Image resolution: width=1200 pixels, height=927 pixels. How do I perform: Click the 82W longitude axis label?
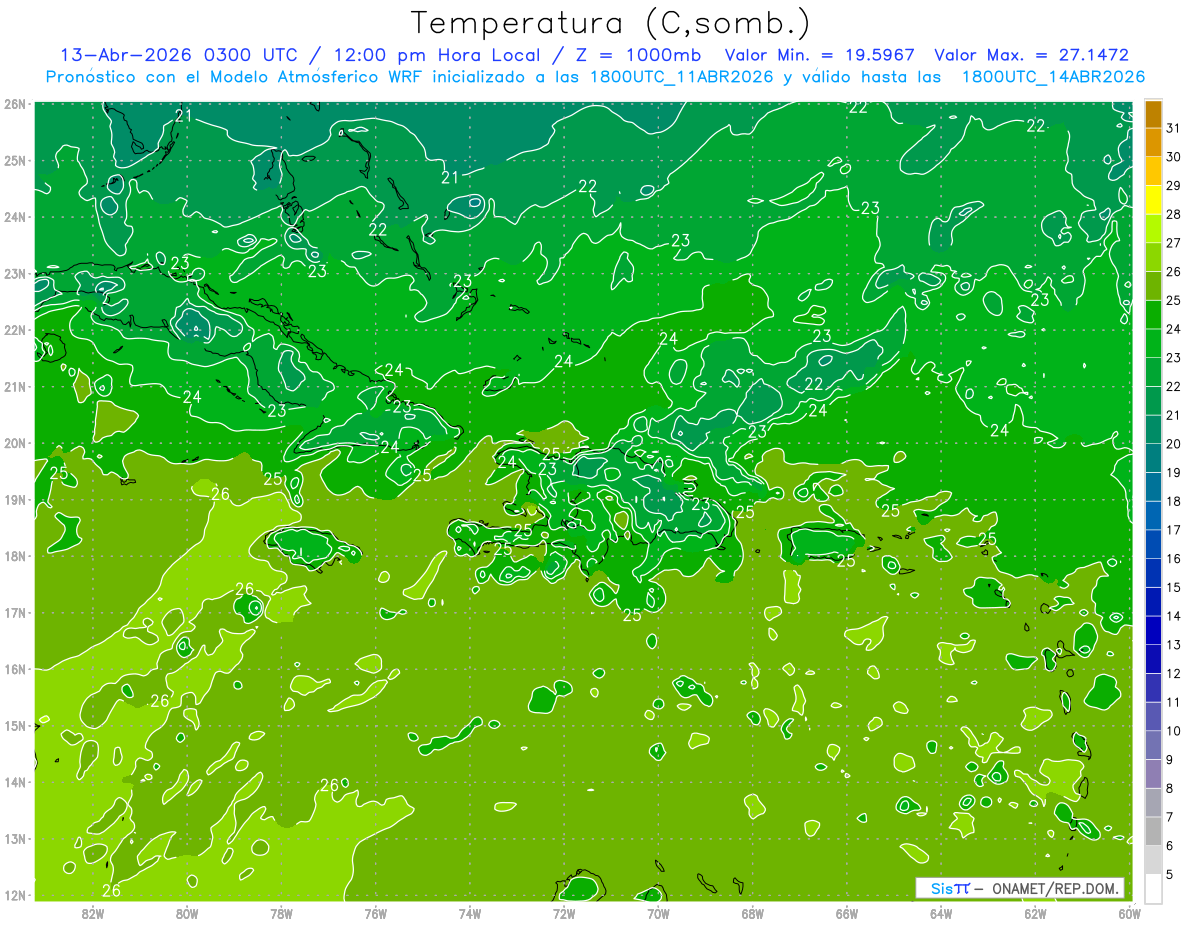tap(92, 913)
